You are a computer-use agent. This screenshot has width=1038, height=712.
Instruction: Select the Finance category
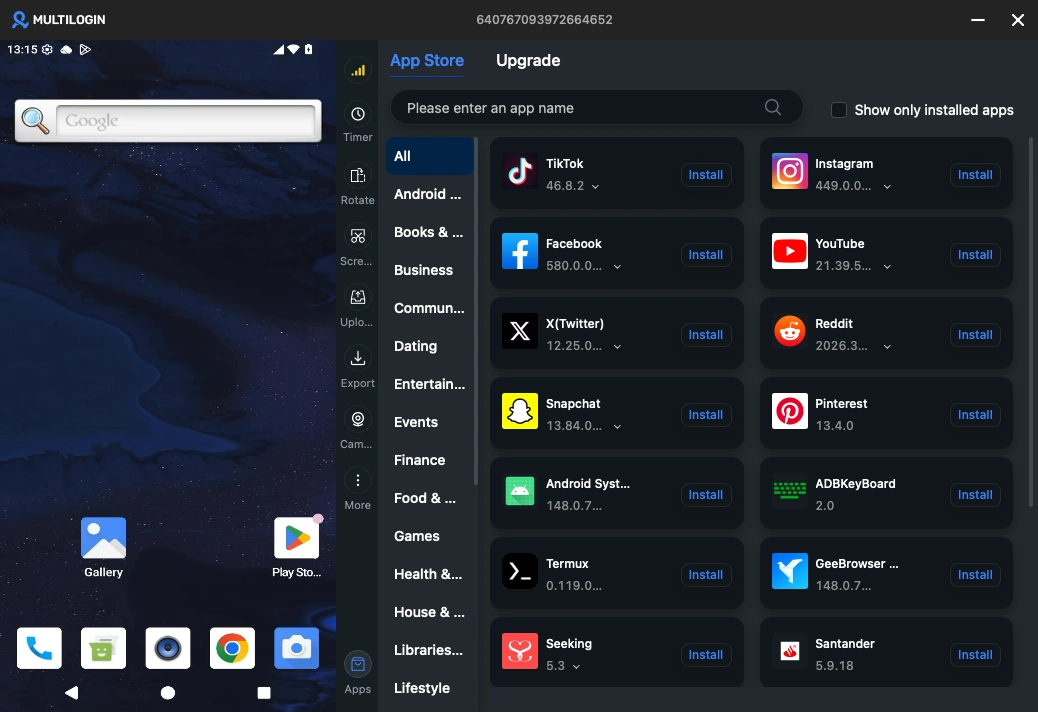pyautogui.click(x=430, y=460)
